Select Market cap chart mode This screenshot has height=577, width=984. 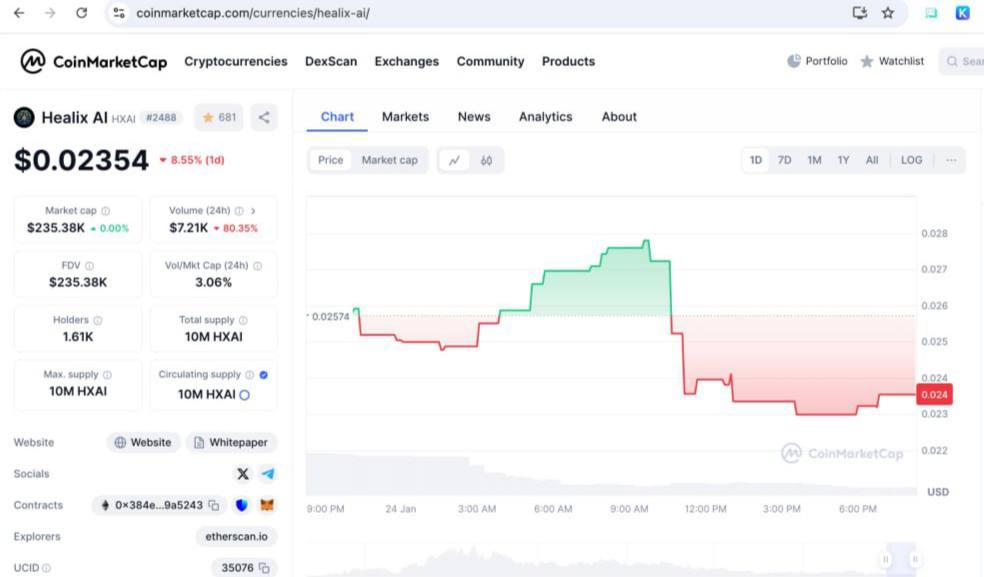pyautogui.click(x=389, y=160)
